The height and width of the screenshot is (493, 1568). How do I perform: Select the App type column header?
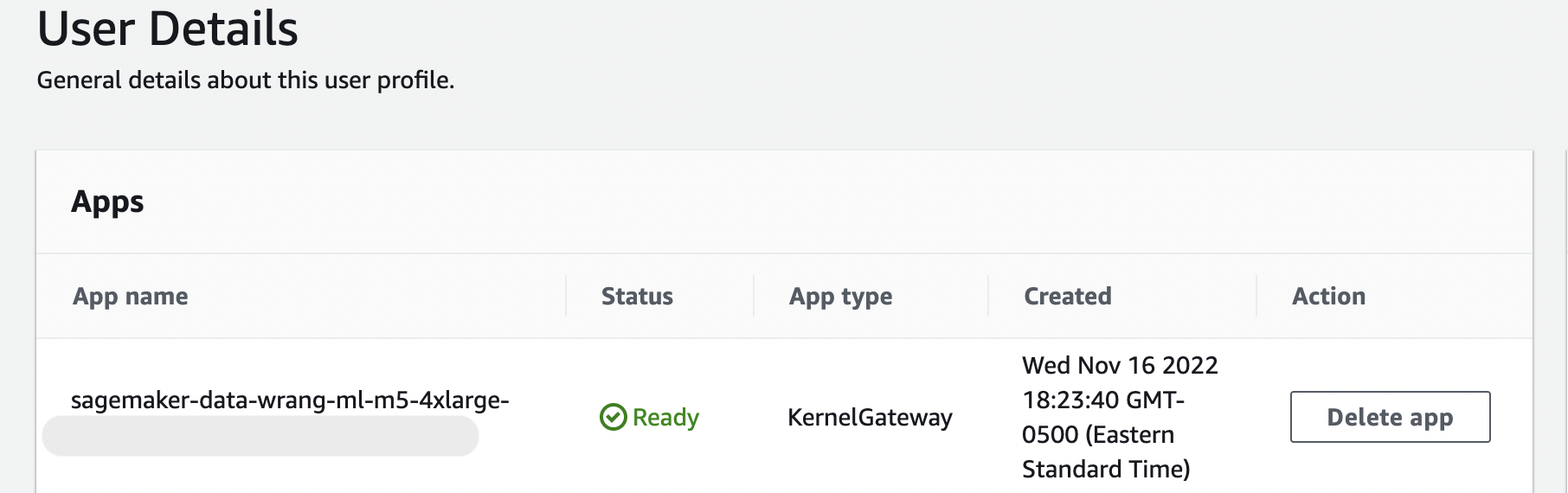click(x=840, y=296)
